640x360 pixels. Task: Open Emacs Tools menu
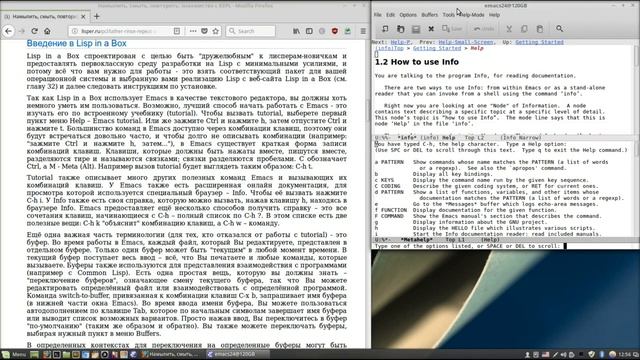click(448, 15)
